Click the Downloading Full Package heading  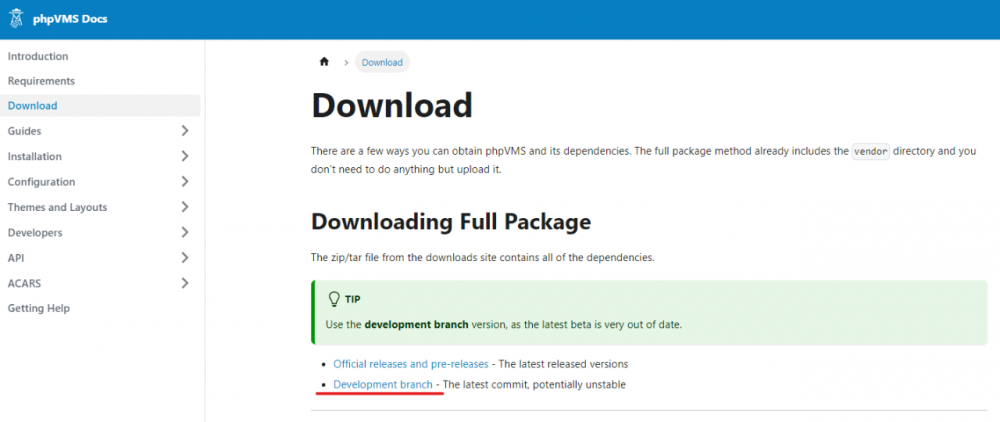point(451,221)
